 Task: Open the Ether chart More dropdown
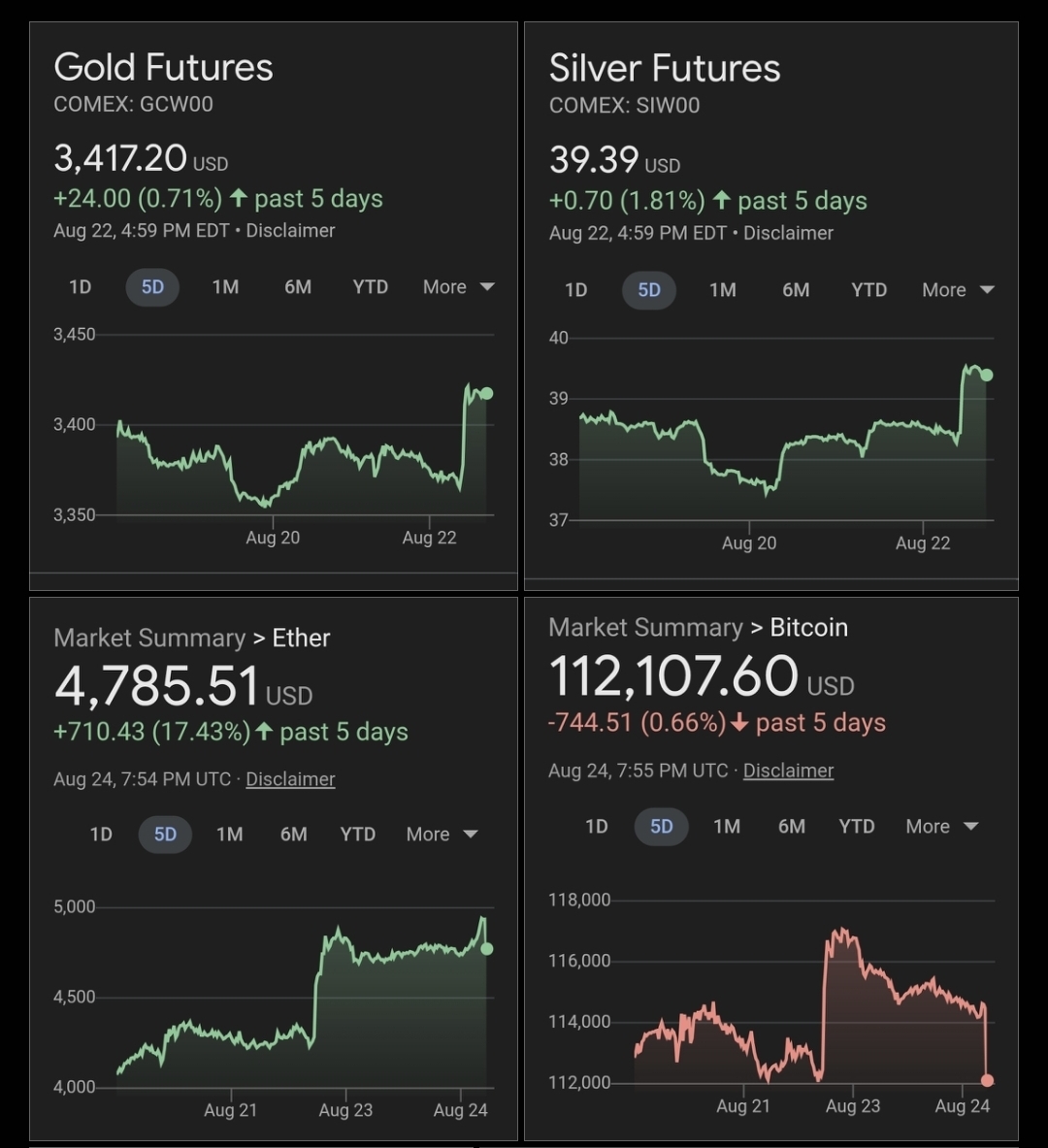(442, 835)
